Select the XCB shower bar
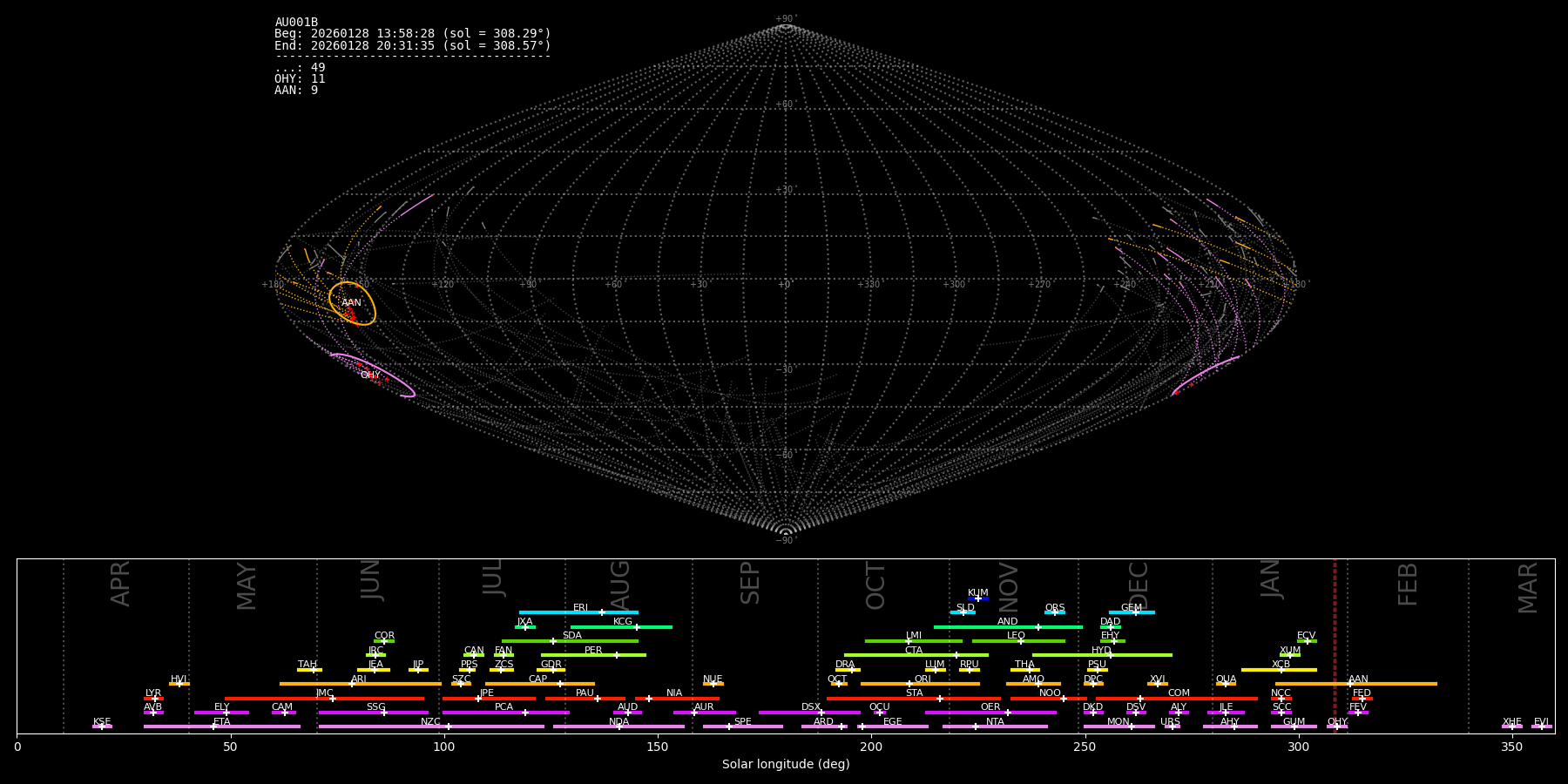The width and height of the screenshot is (1568, 784). pos(1279,670)
